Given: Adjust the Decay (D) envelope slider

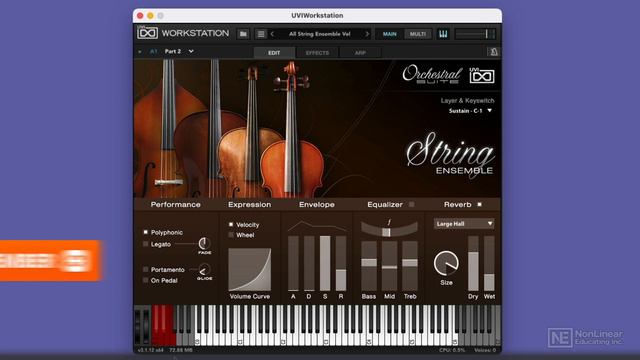Looking at the screenshot, I should tap(309, 263).
